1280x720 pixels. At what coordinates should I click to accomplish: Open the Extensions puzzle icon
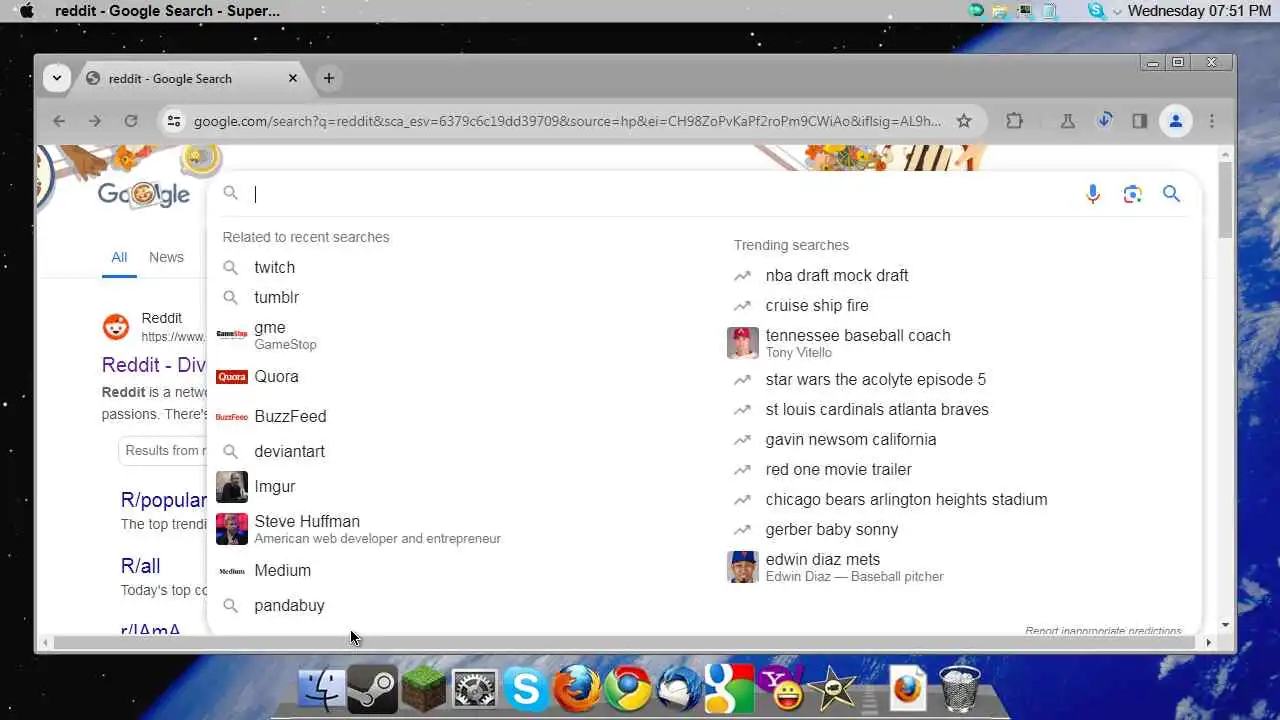click(x=1014, y=121)
